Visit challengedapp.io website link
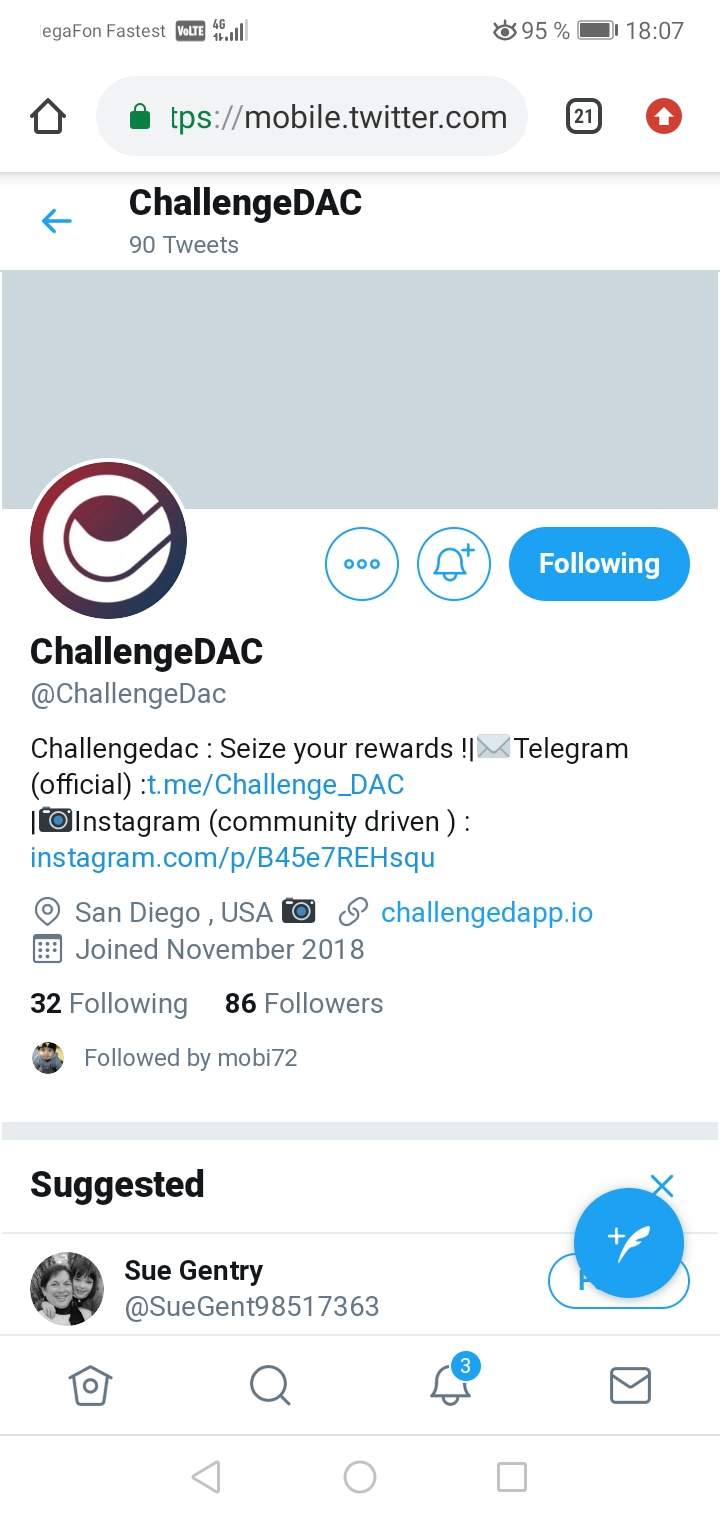The image size is (720, 1520). [x=487, y=912]
